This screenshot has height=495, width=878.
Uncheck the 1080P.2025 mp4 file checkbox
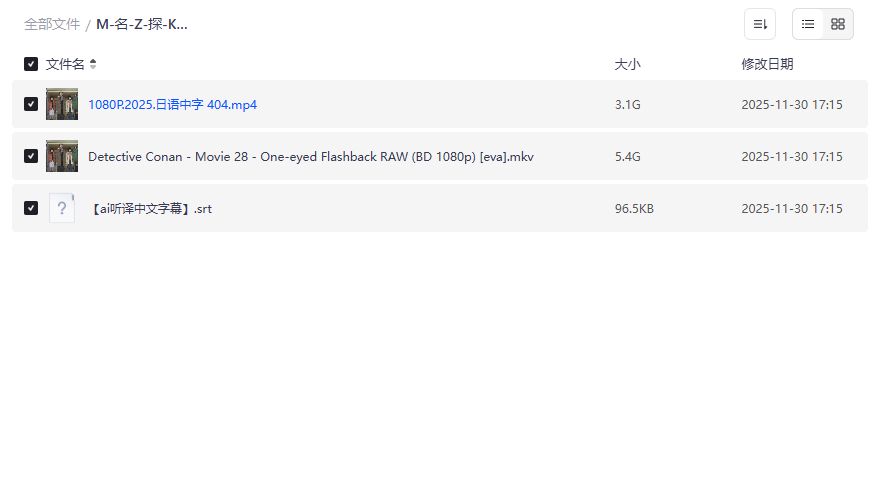point(31,104)
